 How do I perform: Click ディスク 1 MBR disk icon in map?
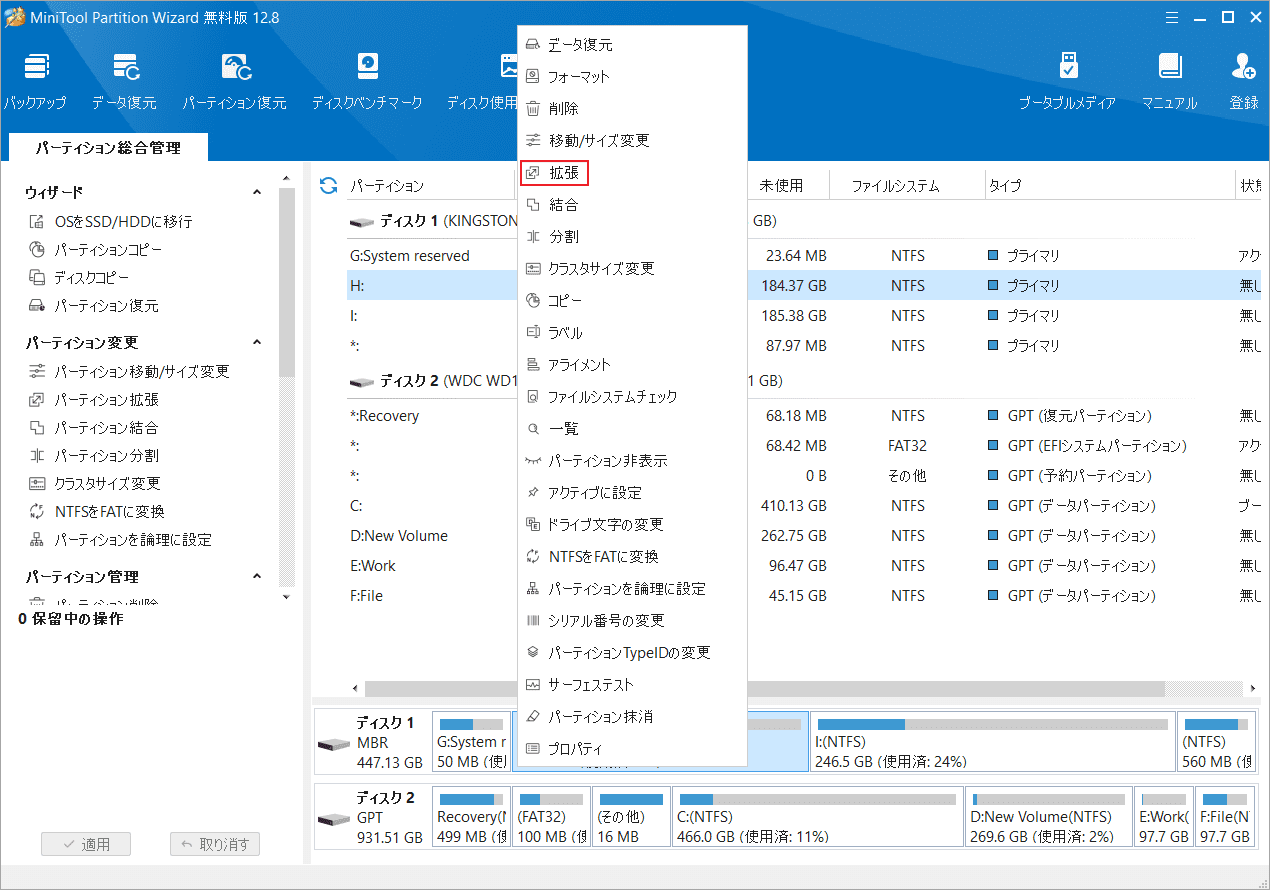[333, 745]
